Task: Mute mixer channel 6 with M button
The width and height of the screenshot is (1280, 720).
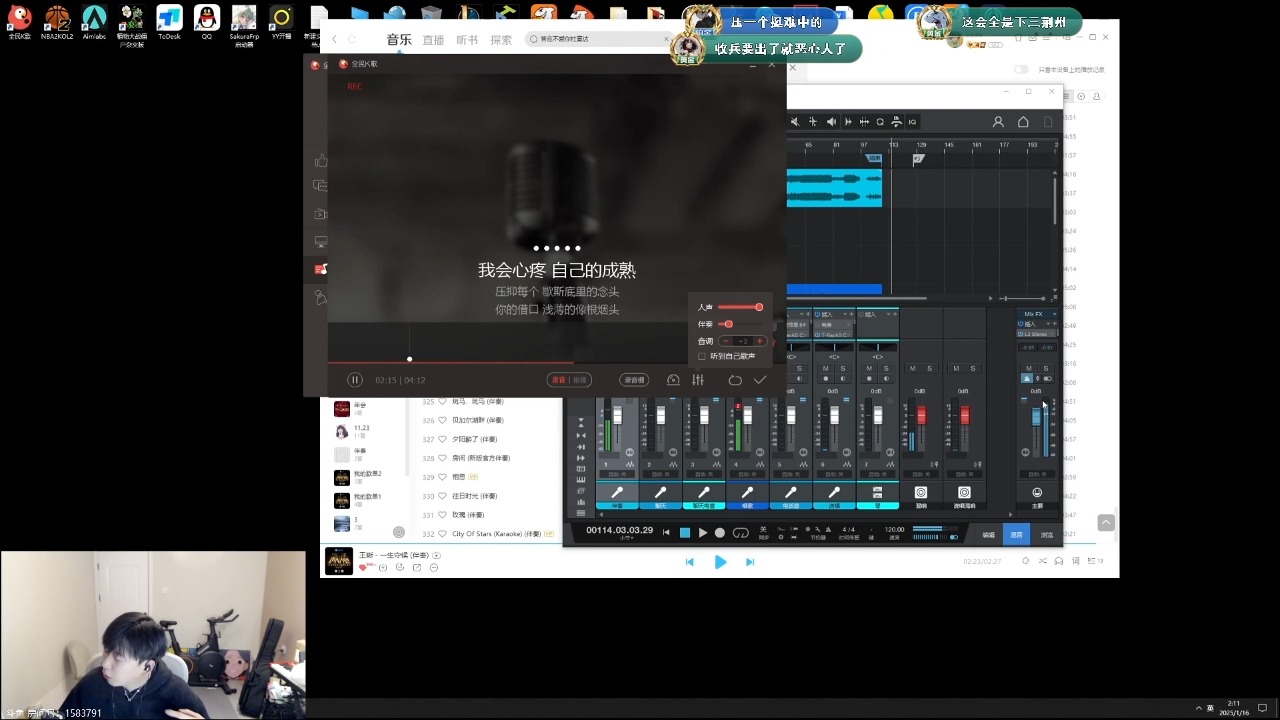Action: point(826,368)
